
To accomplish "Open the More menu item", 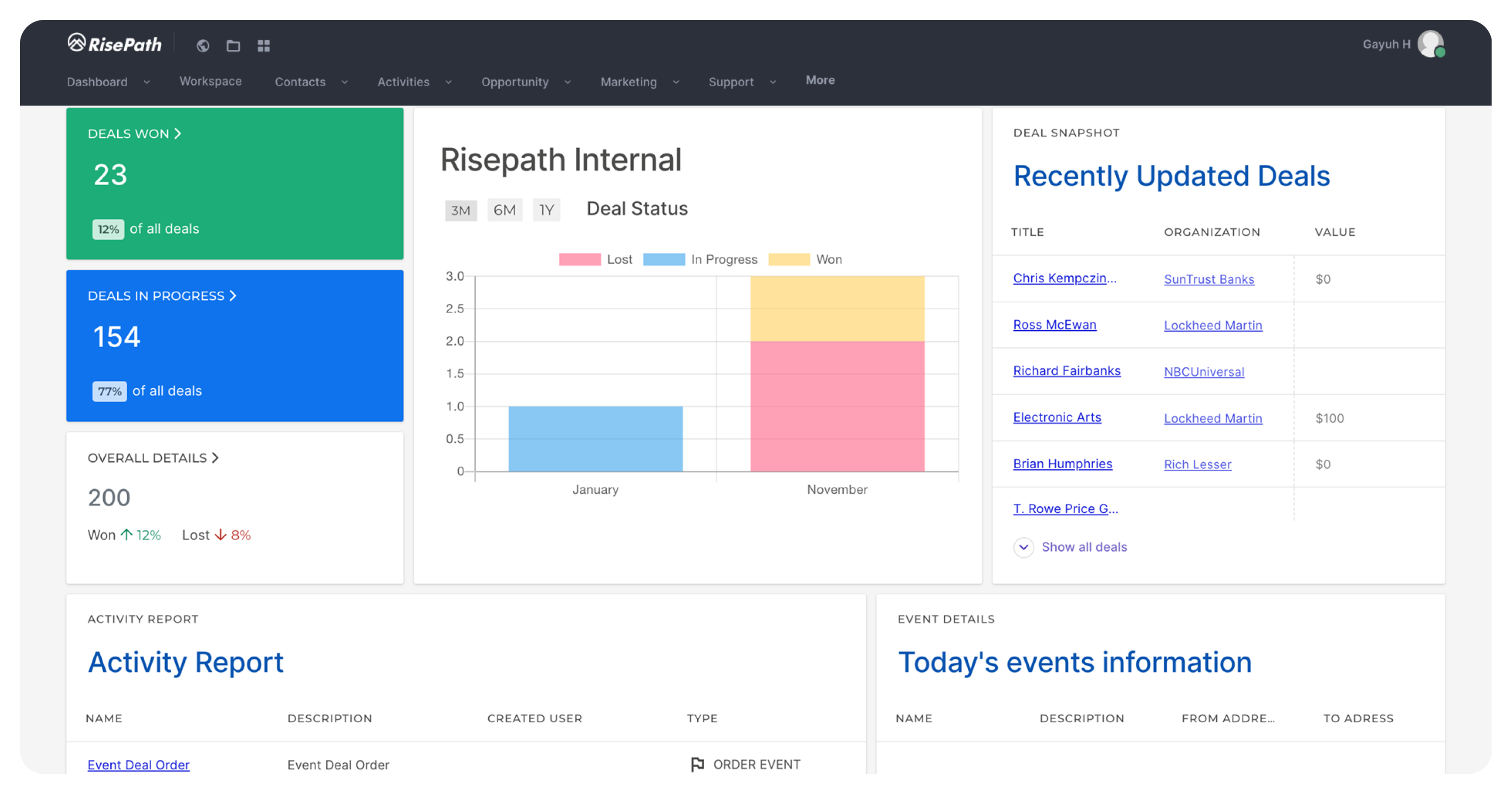I will click(x=820, y=80).
